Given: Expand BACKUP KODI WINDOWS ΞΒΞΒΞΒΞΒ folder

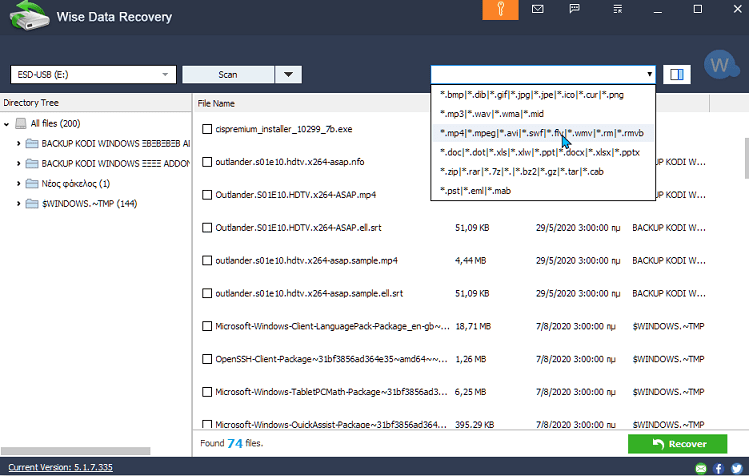Looking at the screenshot, I should point(18,143).
